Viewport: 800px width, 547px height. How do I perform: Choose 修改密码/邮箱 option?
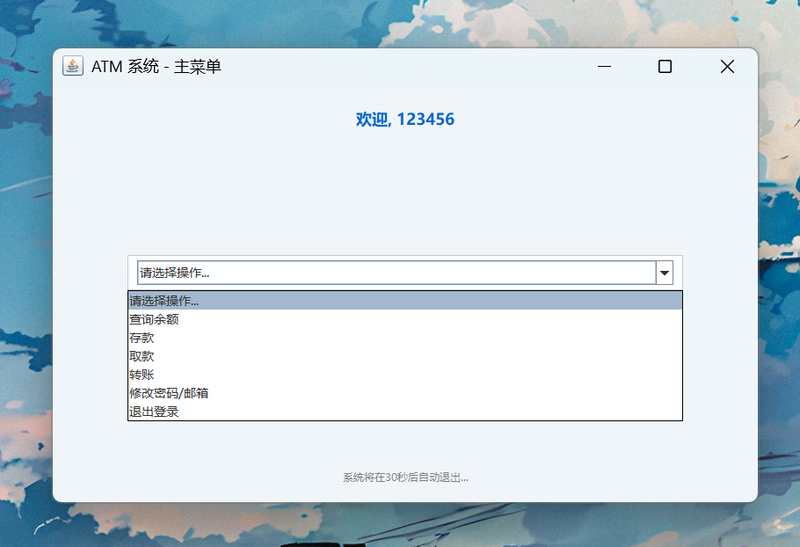405,393
